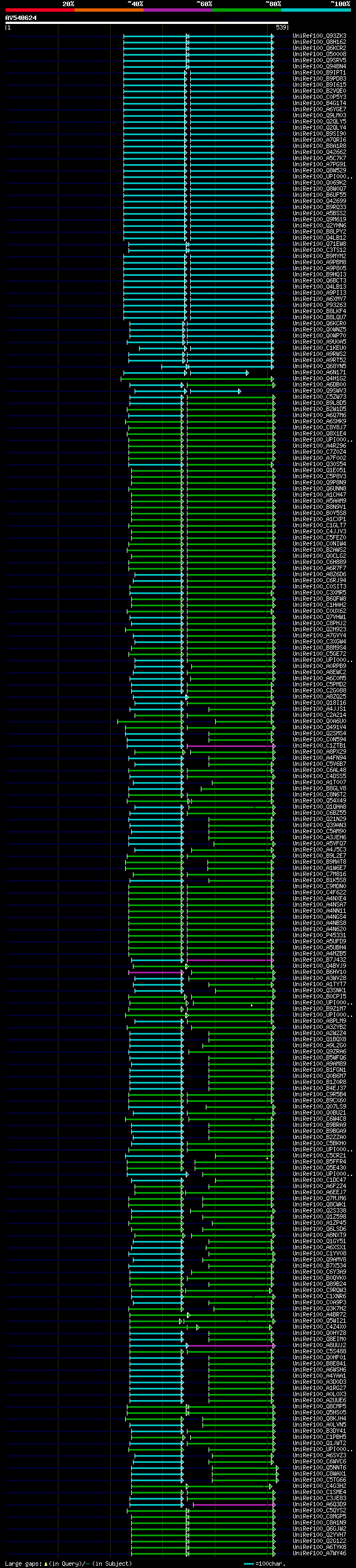Choose hit UniRef100_Q7MJM6
This screenshot has width=356, height=1568.
[x=319, y=1199]
